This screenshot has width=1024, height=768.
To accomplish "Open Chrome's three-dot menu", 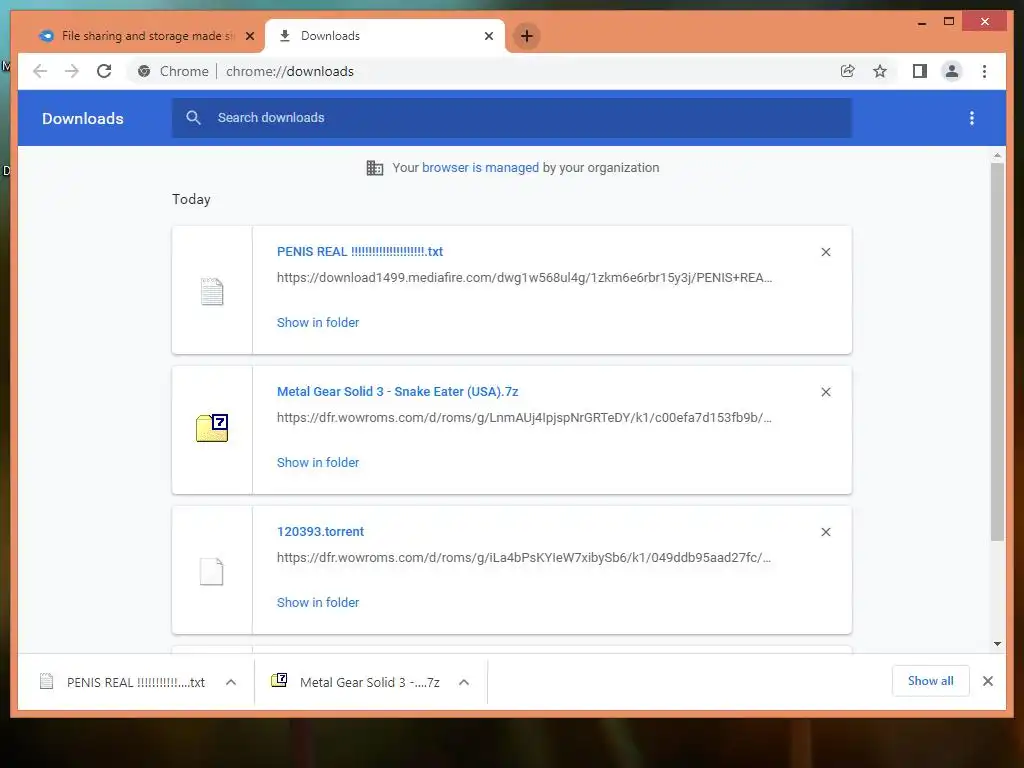I will click(x=984, y=71).
